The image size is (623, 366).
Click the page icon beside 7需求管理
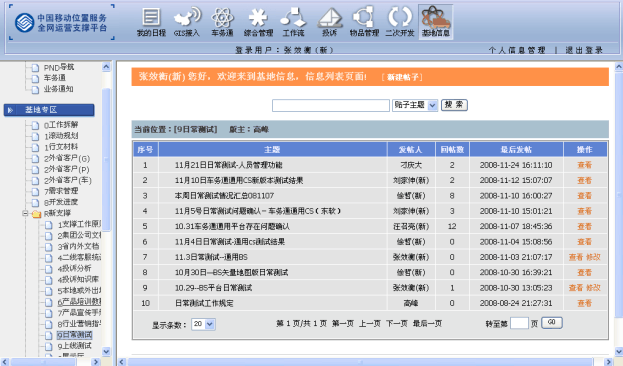coord(35,192)
